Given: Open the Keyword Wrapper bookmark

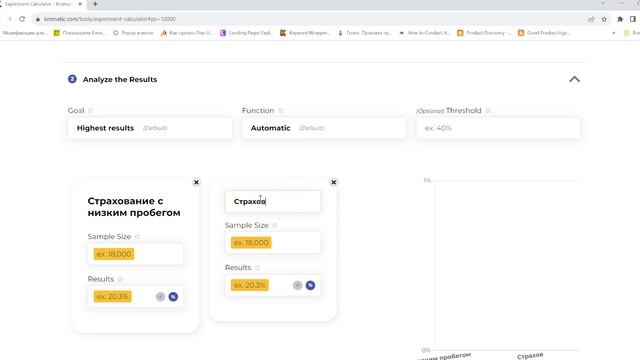Looking at the screenshot, I should tap(306, 33).
